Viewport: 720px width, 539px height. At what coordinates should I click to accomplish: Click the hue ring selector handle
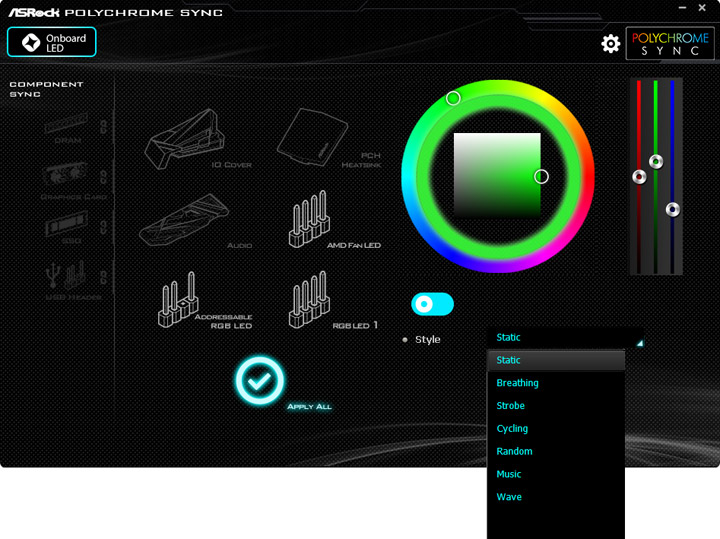(453, 98)
